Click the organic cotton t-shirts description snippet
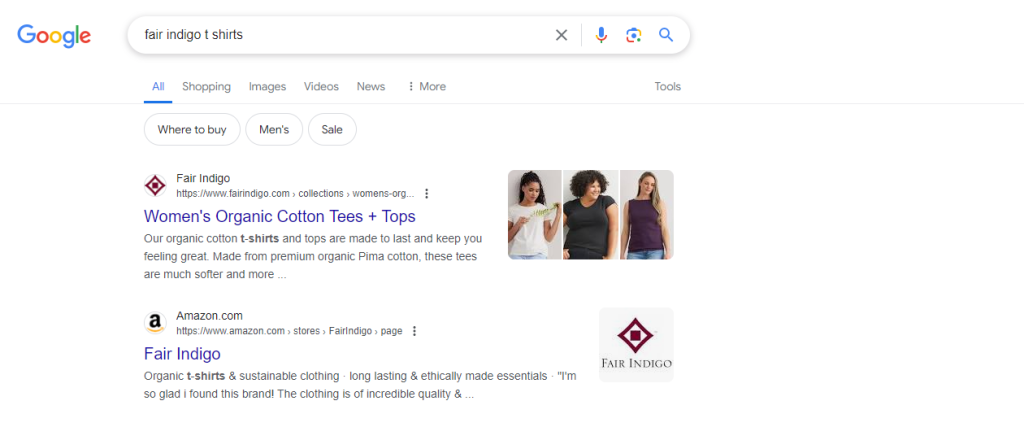Image resolution: width=1024 pixels, height=427 pixels. [x=313, y=257]
